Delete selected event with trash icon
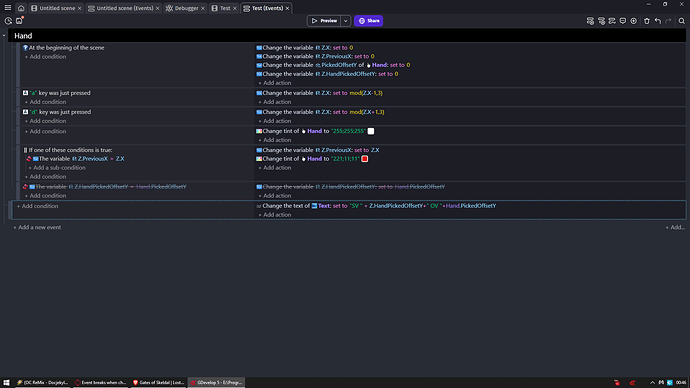 coord(646,21)
